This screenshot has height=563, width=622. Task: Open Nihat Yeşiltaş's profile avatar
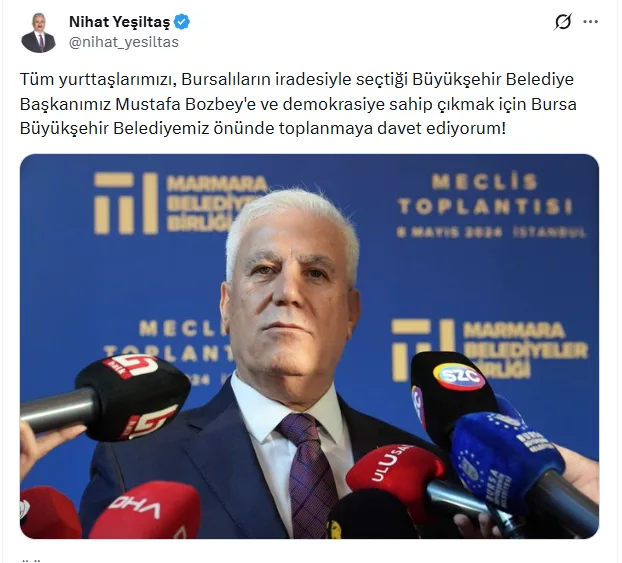(38, 33)
